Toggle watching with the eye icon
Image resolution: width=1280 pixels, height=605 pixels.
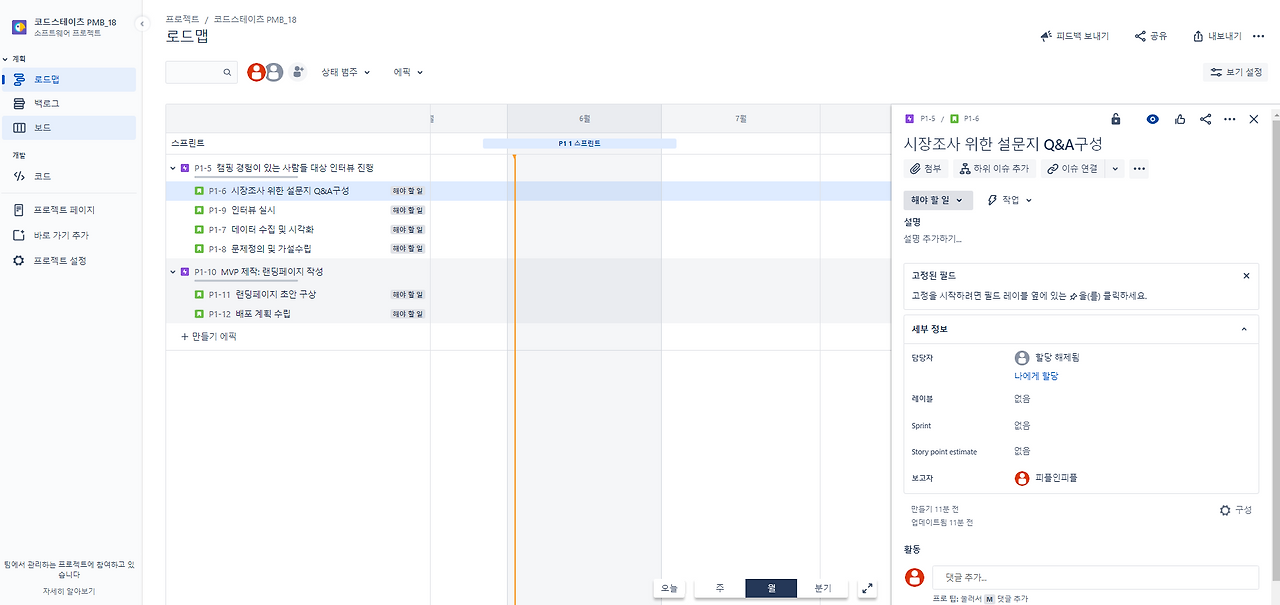[1152, 119]
